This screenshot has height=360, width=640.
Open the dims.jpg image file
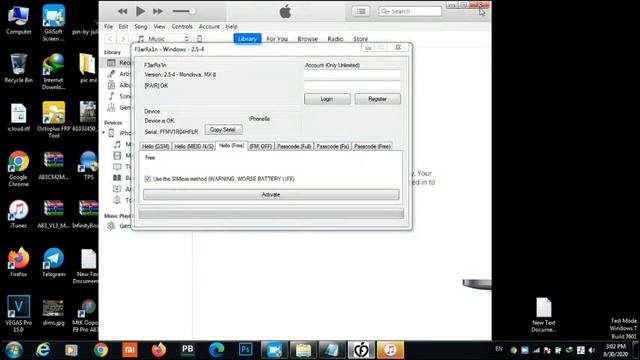53,313
